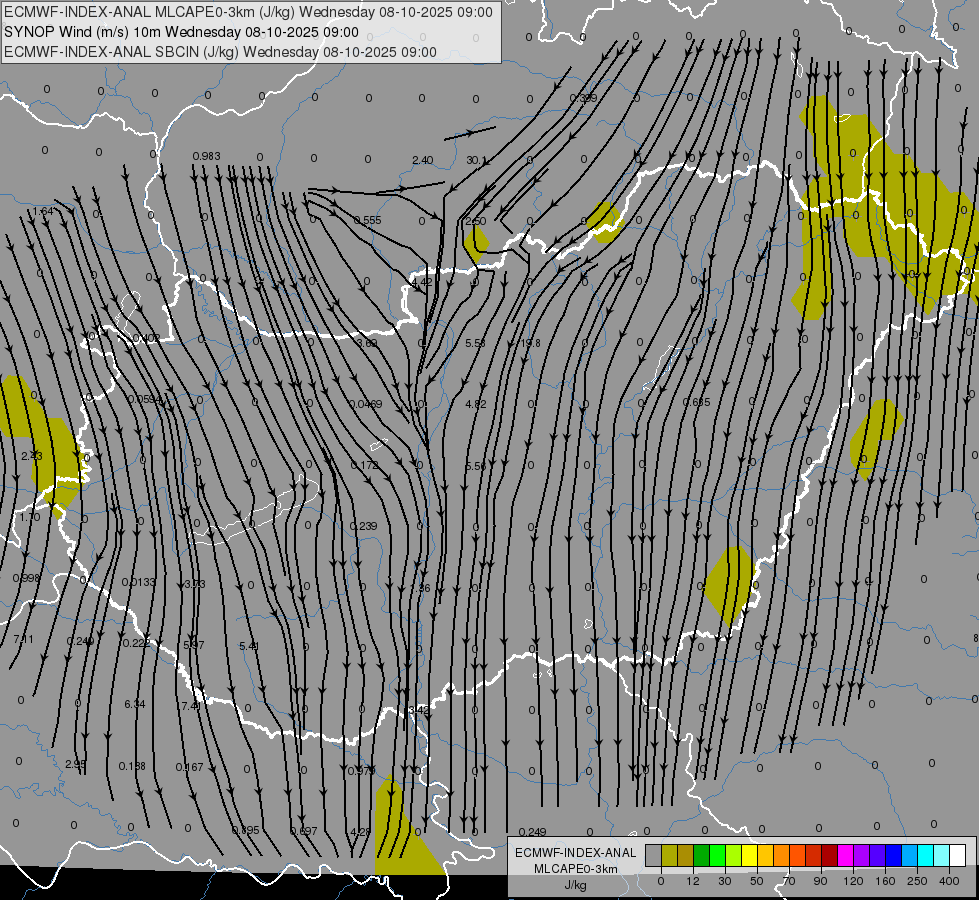The image size is (979, 900).
Task: Click the map value 0.138
Action: coord(132,766)
